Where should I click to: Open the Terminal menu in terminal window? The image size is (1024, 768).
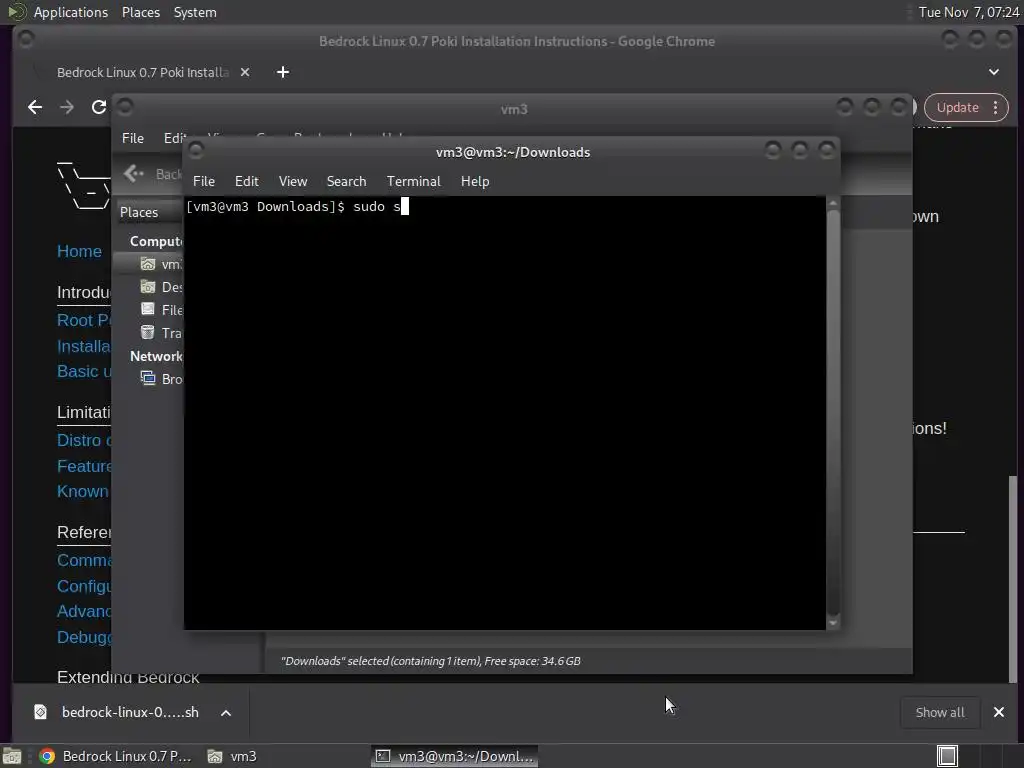click(413, 181)
